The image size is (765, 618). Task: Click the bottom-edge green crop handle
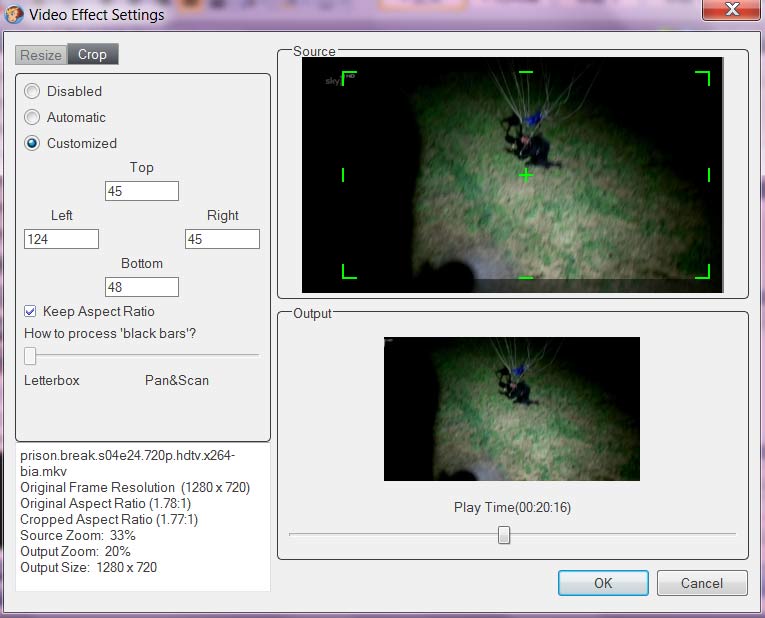(526, 278)
